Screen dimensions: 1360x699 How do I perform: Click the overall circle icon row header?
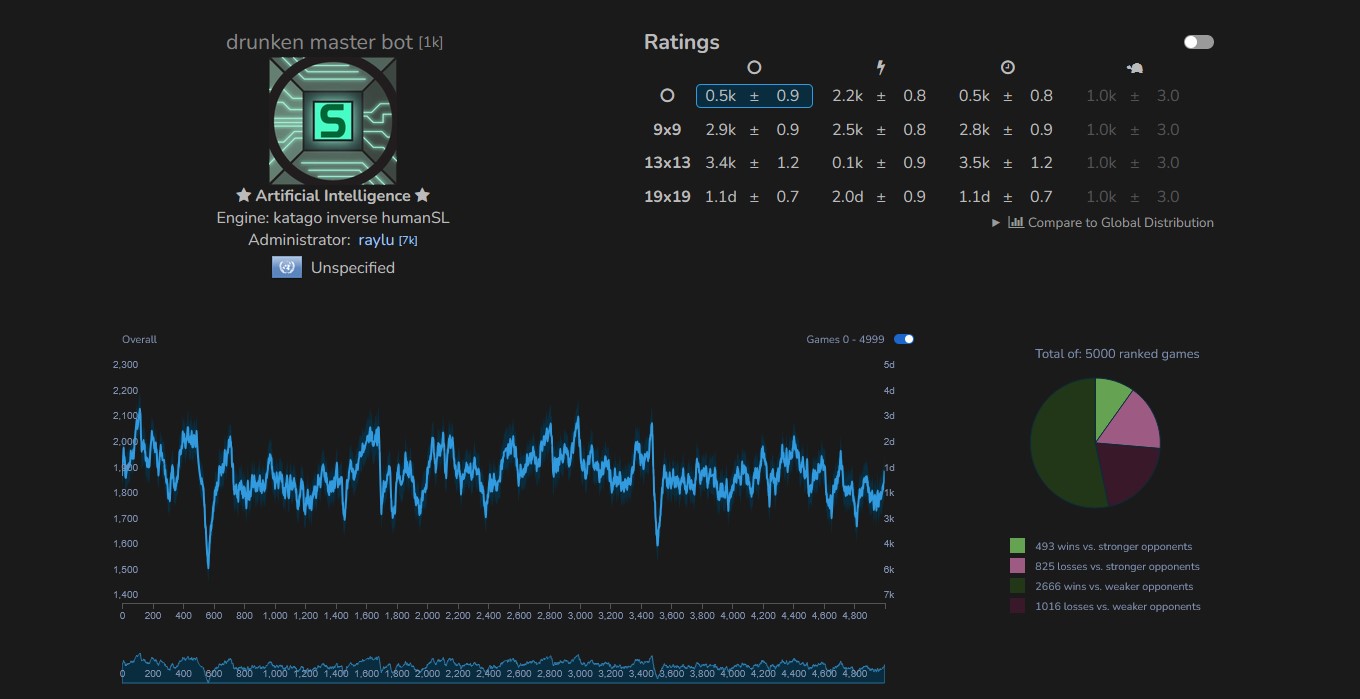pos(667,96)
